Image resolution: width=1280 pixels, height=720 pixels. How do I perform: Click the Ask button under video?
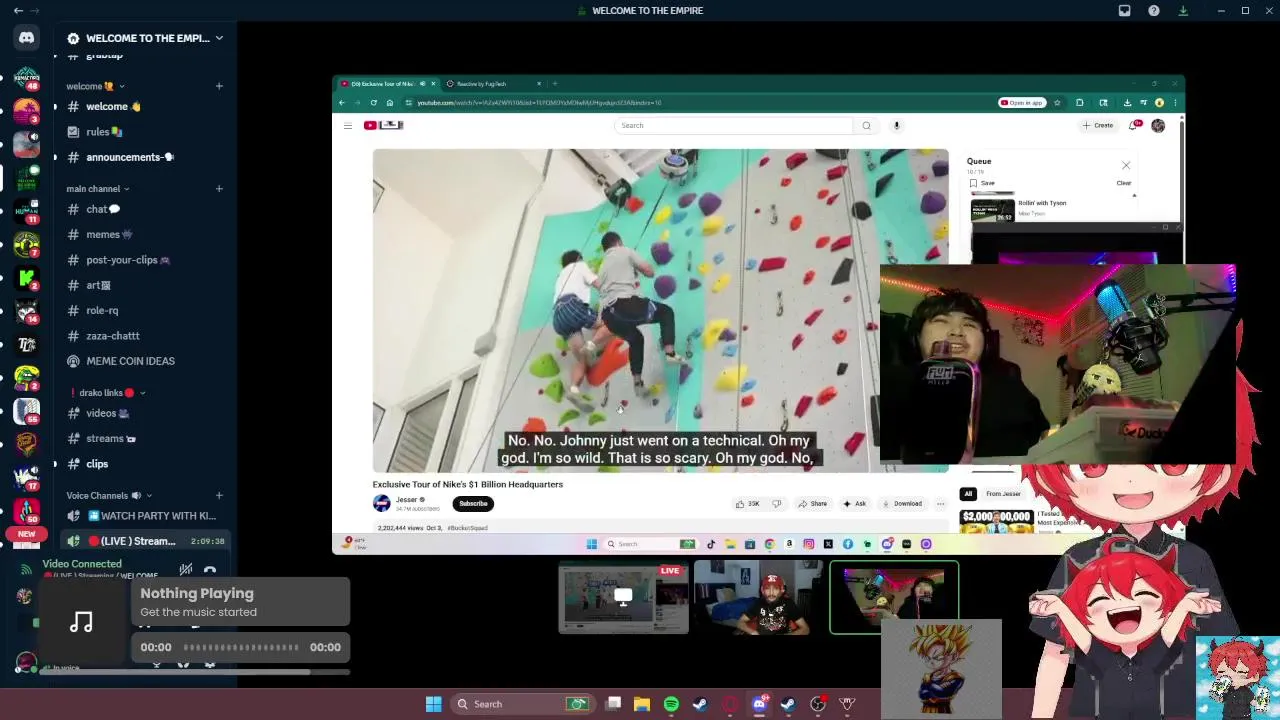pyautogui.click(x=855, y=504)
